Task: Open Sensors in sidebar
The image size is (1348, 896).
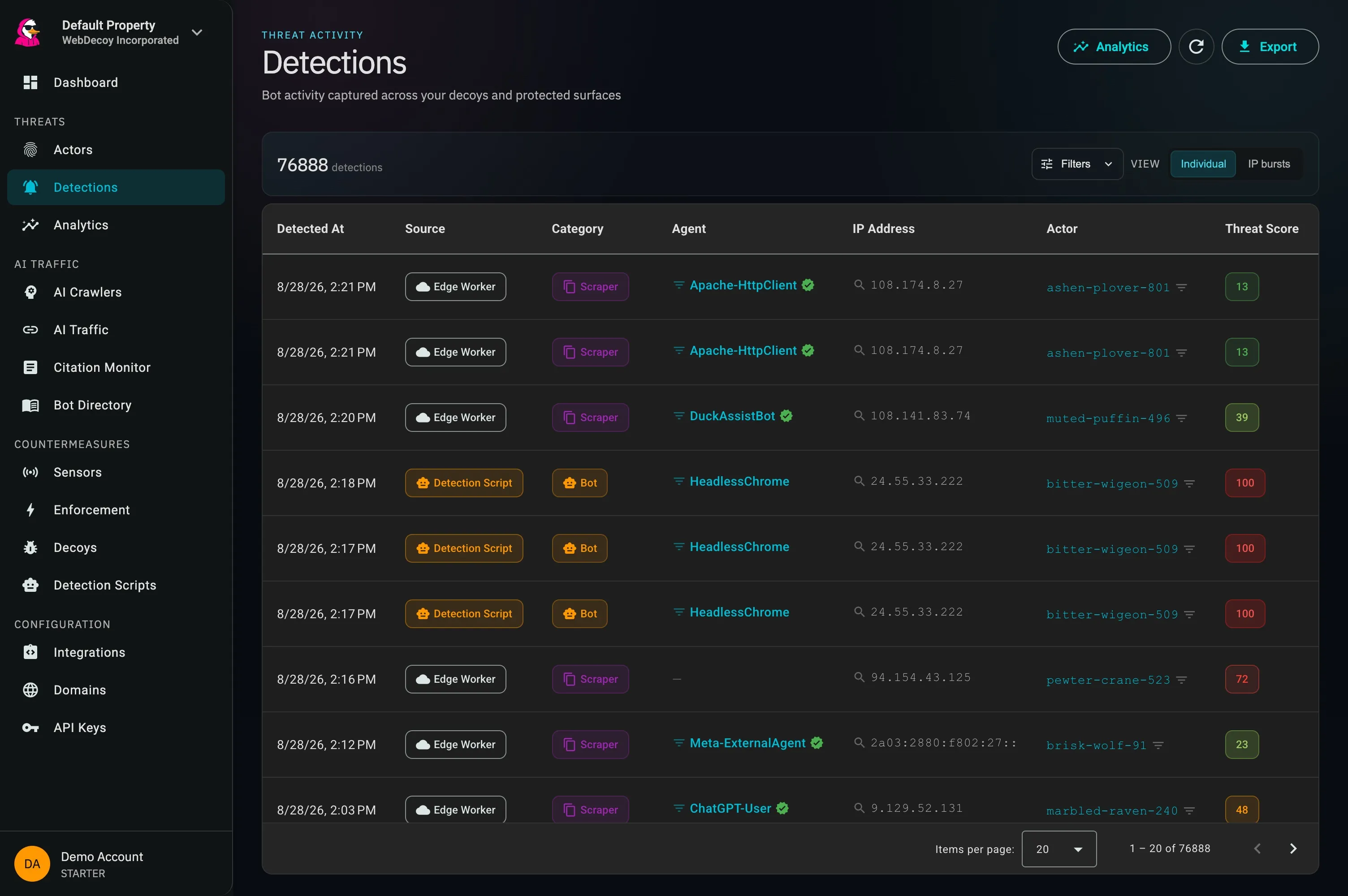Action: [116, 472]
